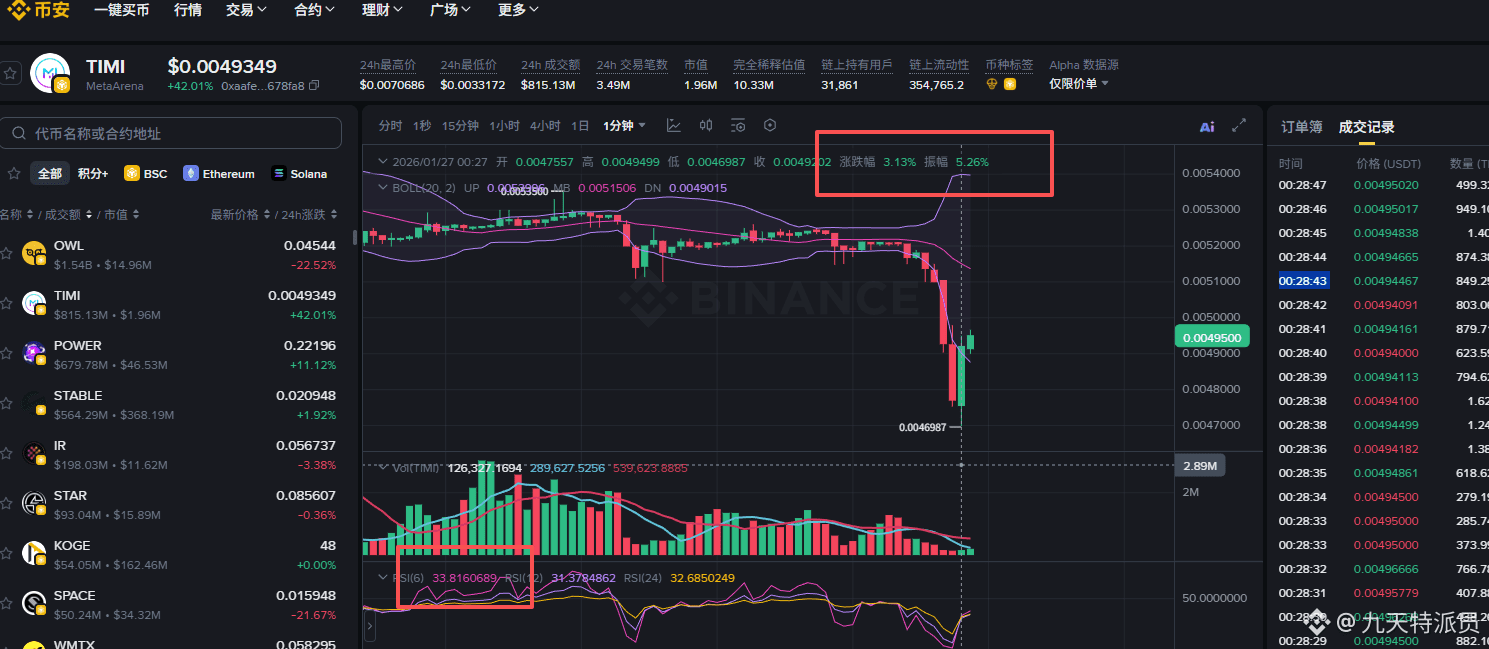Open the KOGE token row at price 48
The width and height of the screenshot is (1489, 649).
pyautogui.click(x=172, y=555)
